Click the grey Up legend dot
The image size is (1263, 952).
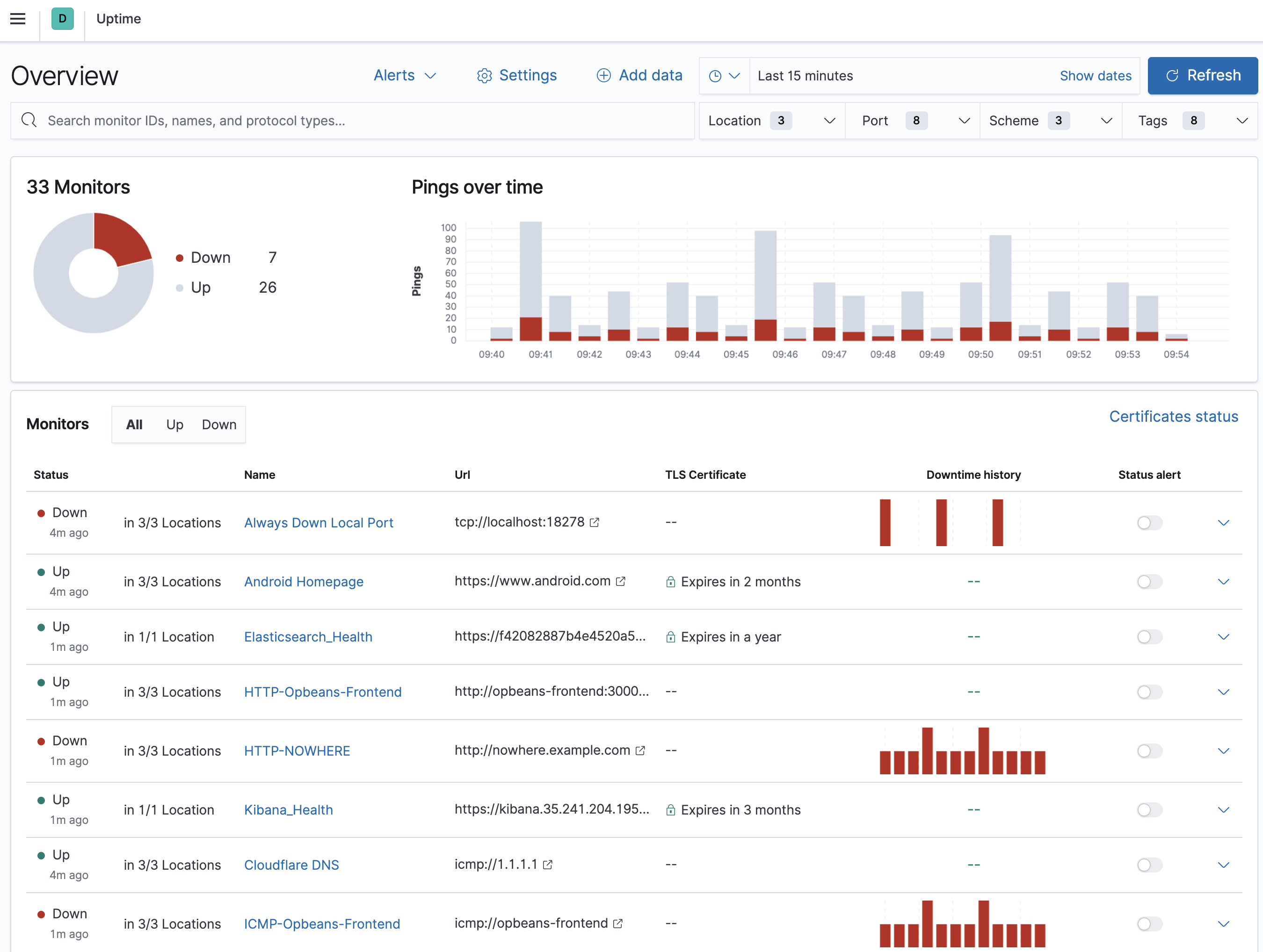pyautogui.click(x=179, y=288)
